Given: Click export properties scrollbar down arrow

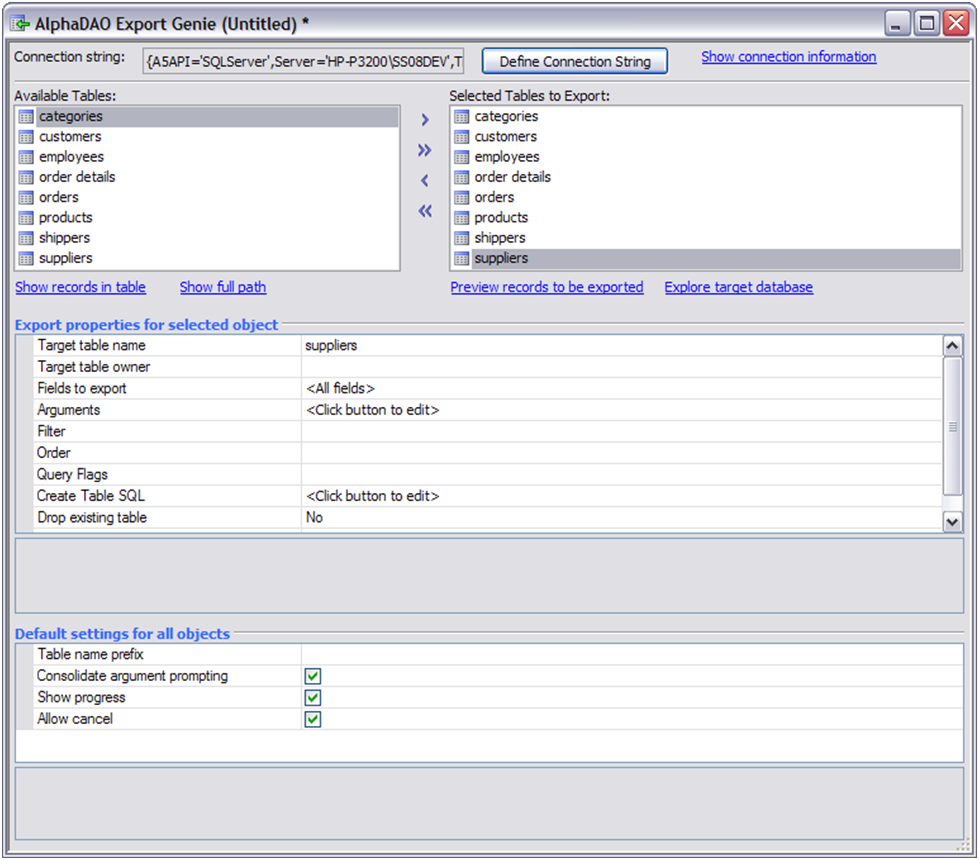Looking at the screenshot, I should coord(952,521).
